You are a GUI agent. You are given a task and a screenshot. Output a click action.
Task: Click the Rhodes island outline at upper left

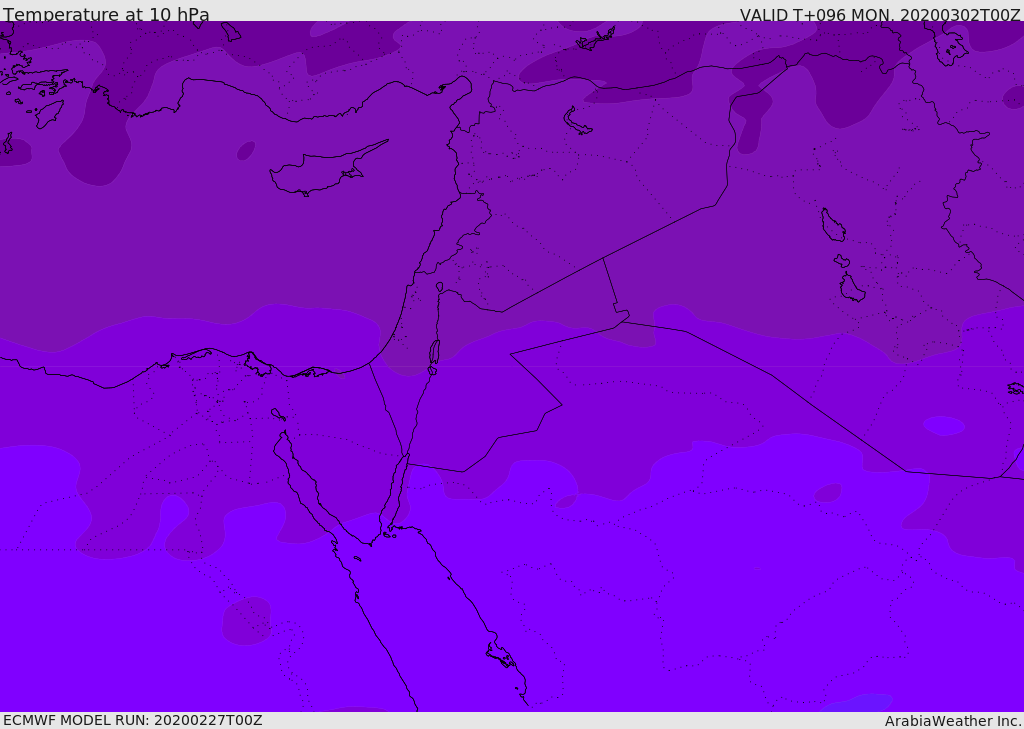(48, 113)
